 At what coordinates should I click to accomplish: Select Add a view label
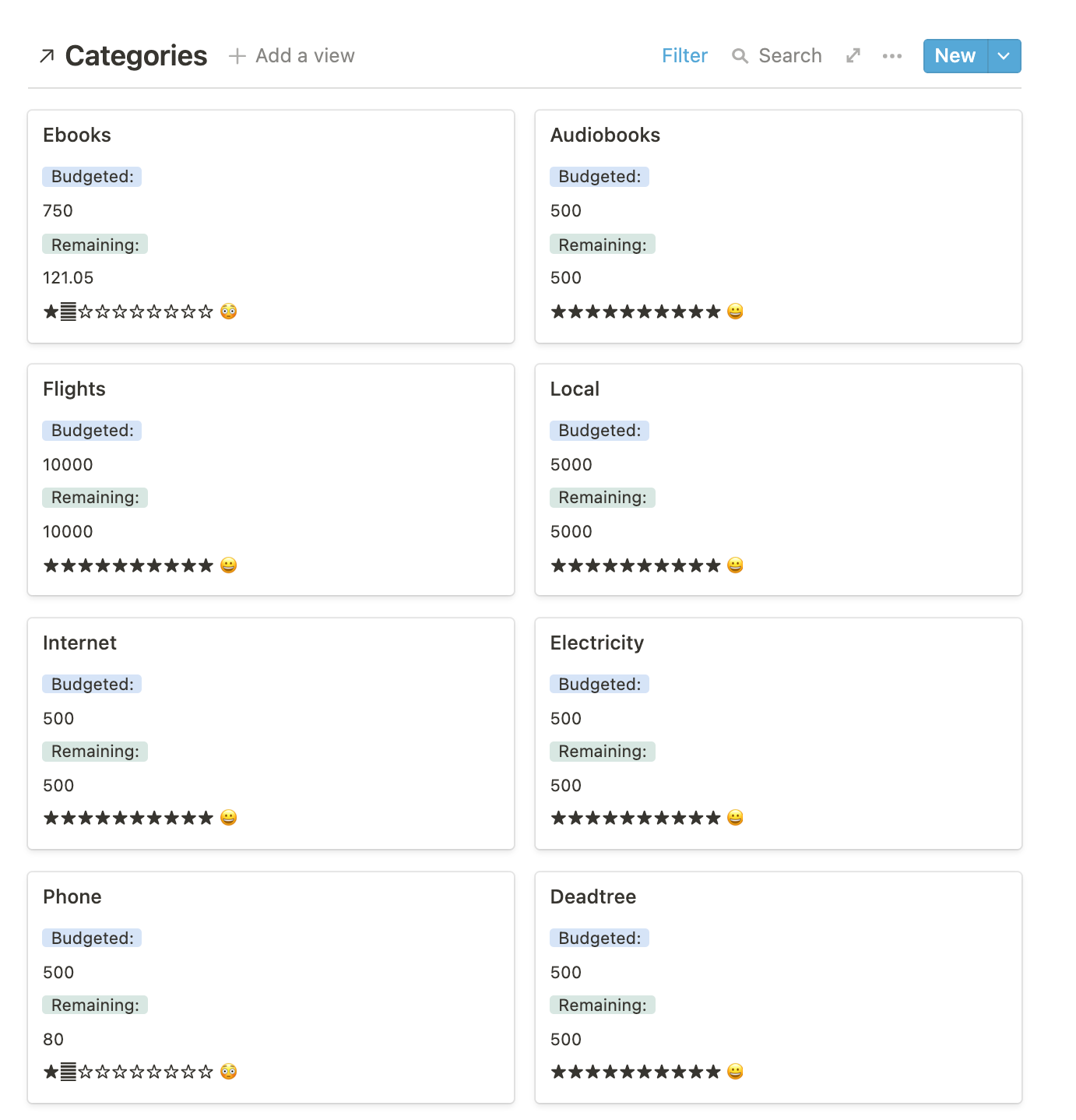pos(305,56)
